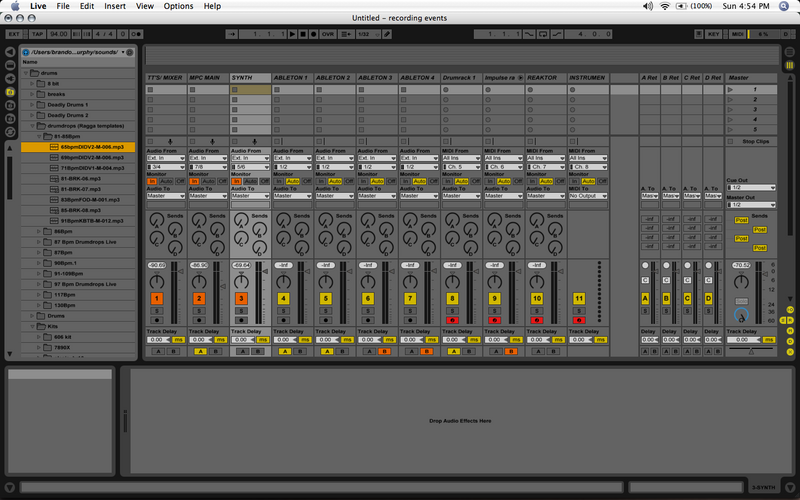800x500 pixels.
Task: Toggle the computer MIDI keyboard icon
Action: (x=698, y=34)
